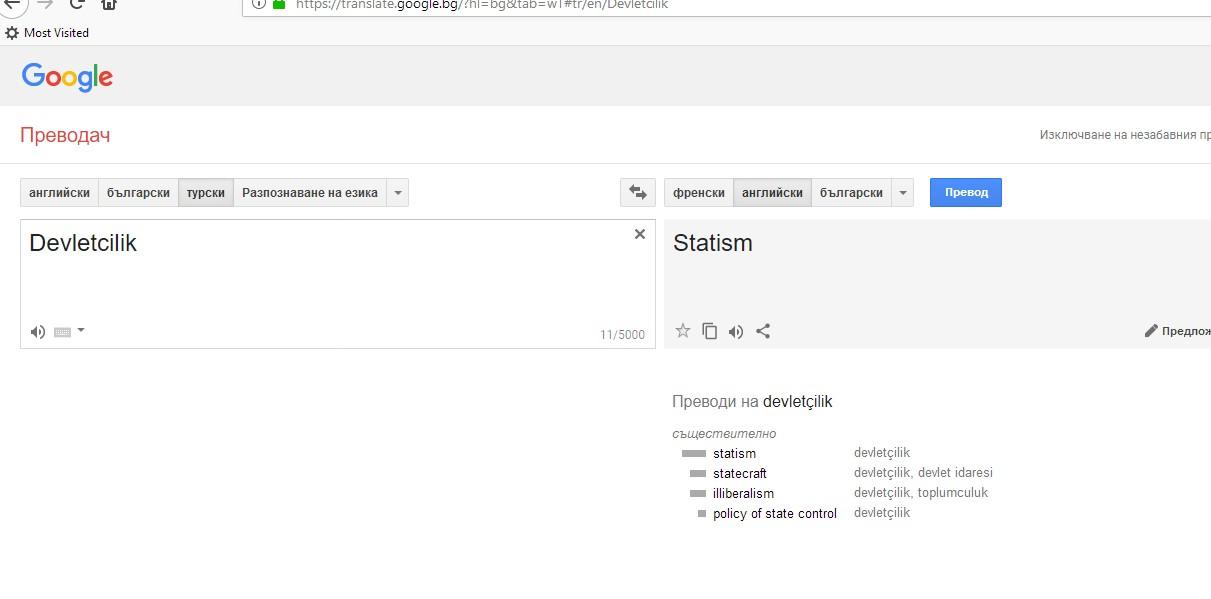Image resolution: width=1211 pixels, height=599 pixels.
Task: Open the virtual keyboard input tool
Action: (x=62, y=332)
